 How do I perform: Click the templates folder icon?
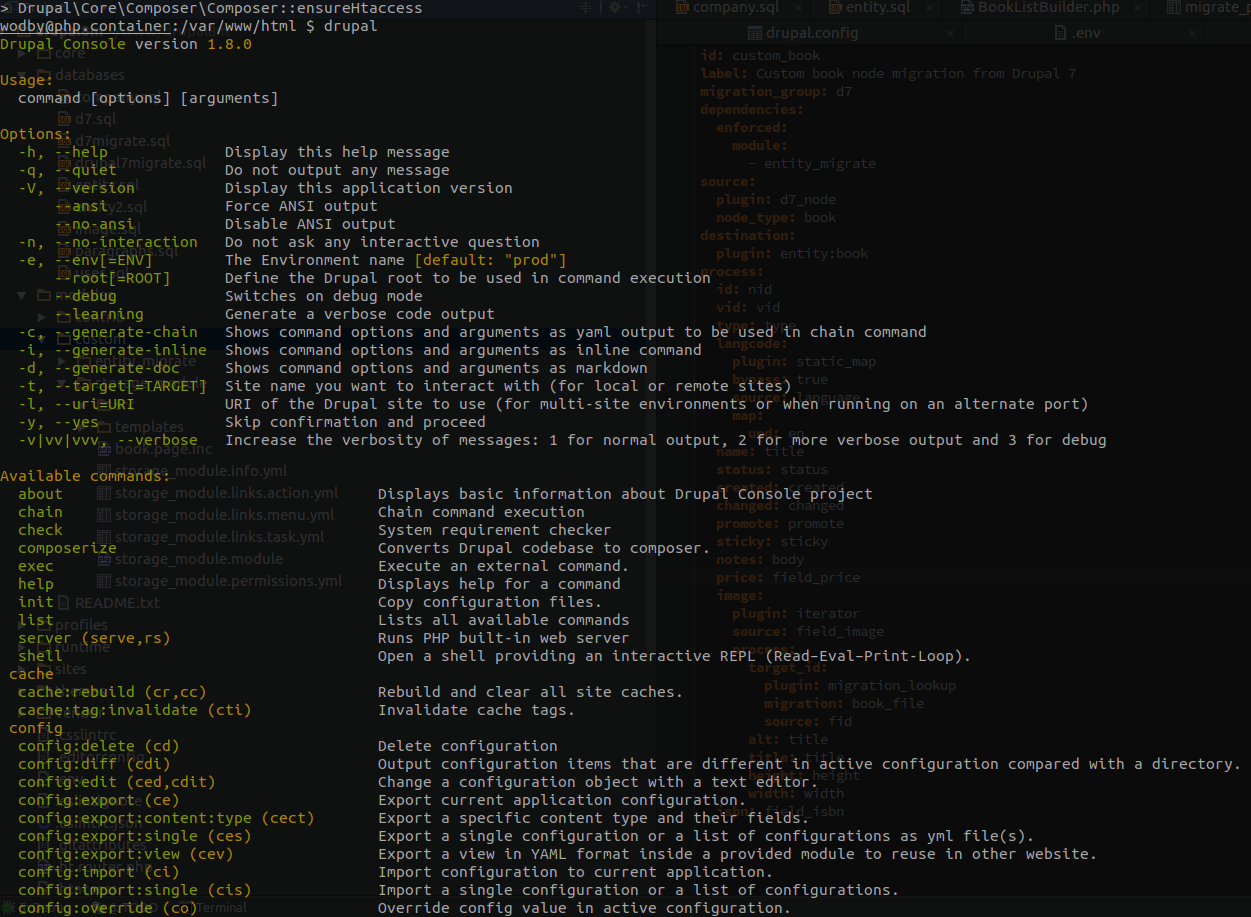click(x=103, y=427)
